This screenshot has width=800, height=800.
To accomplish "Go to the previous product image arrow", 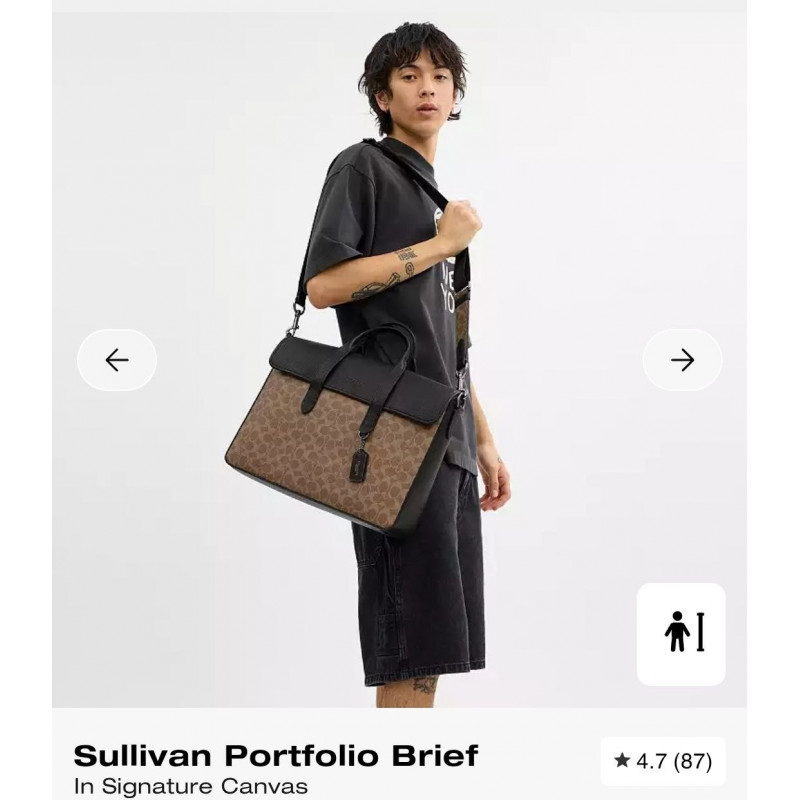I will [117, 360].
